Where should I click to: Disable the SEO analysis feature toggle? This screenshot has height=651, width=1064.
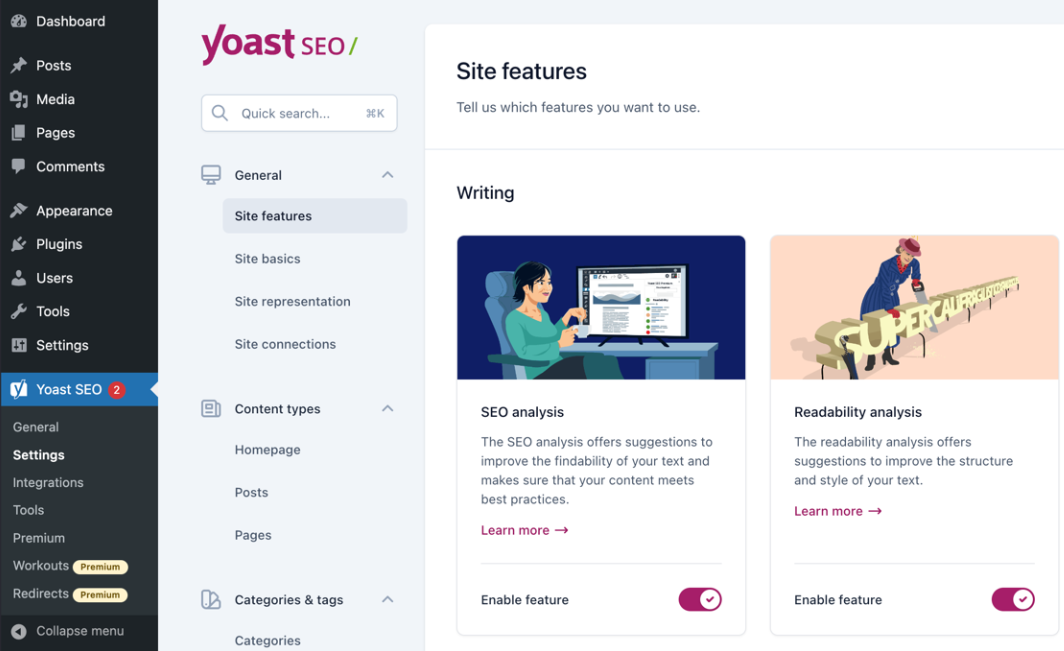tap(700, 599)
